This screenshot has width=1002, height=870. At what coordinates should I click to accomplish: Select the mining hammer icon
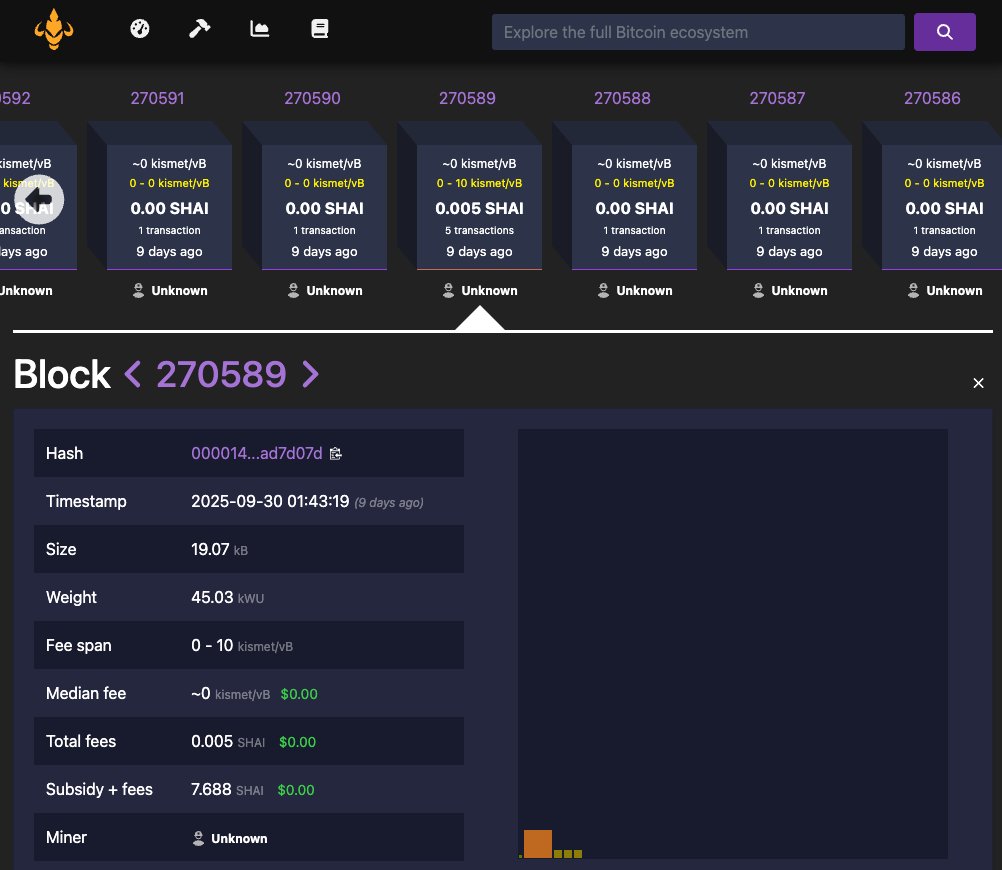[199, 28]
